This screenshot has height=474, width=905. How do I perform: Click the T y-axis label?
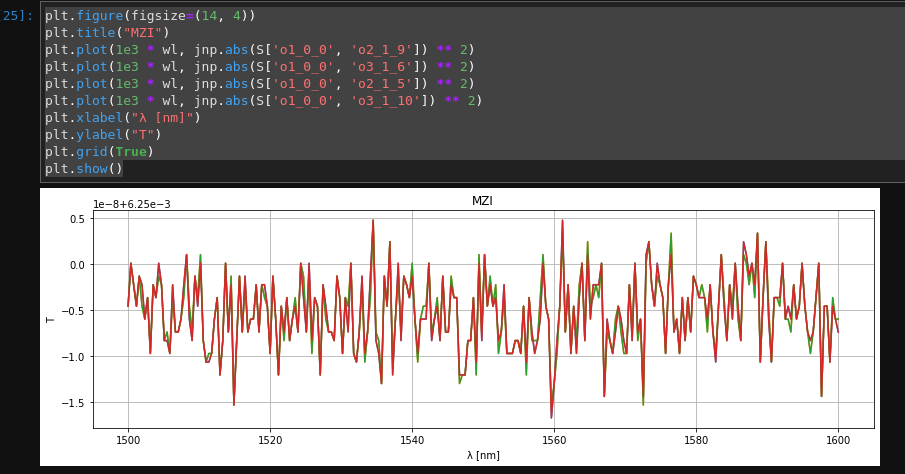click(50, 320)
